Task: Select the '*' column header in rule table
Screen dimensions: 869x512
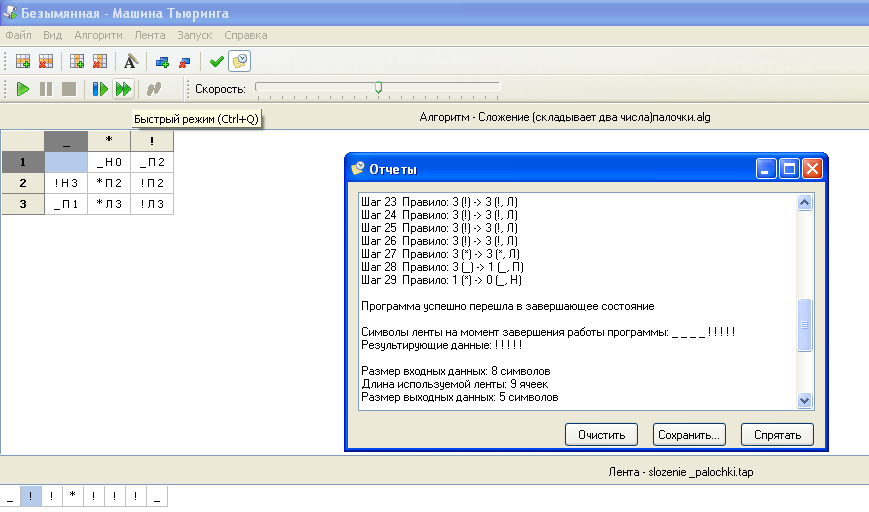Action: tap(109, 141)
